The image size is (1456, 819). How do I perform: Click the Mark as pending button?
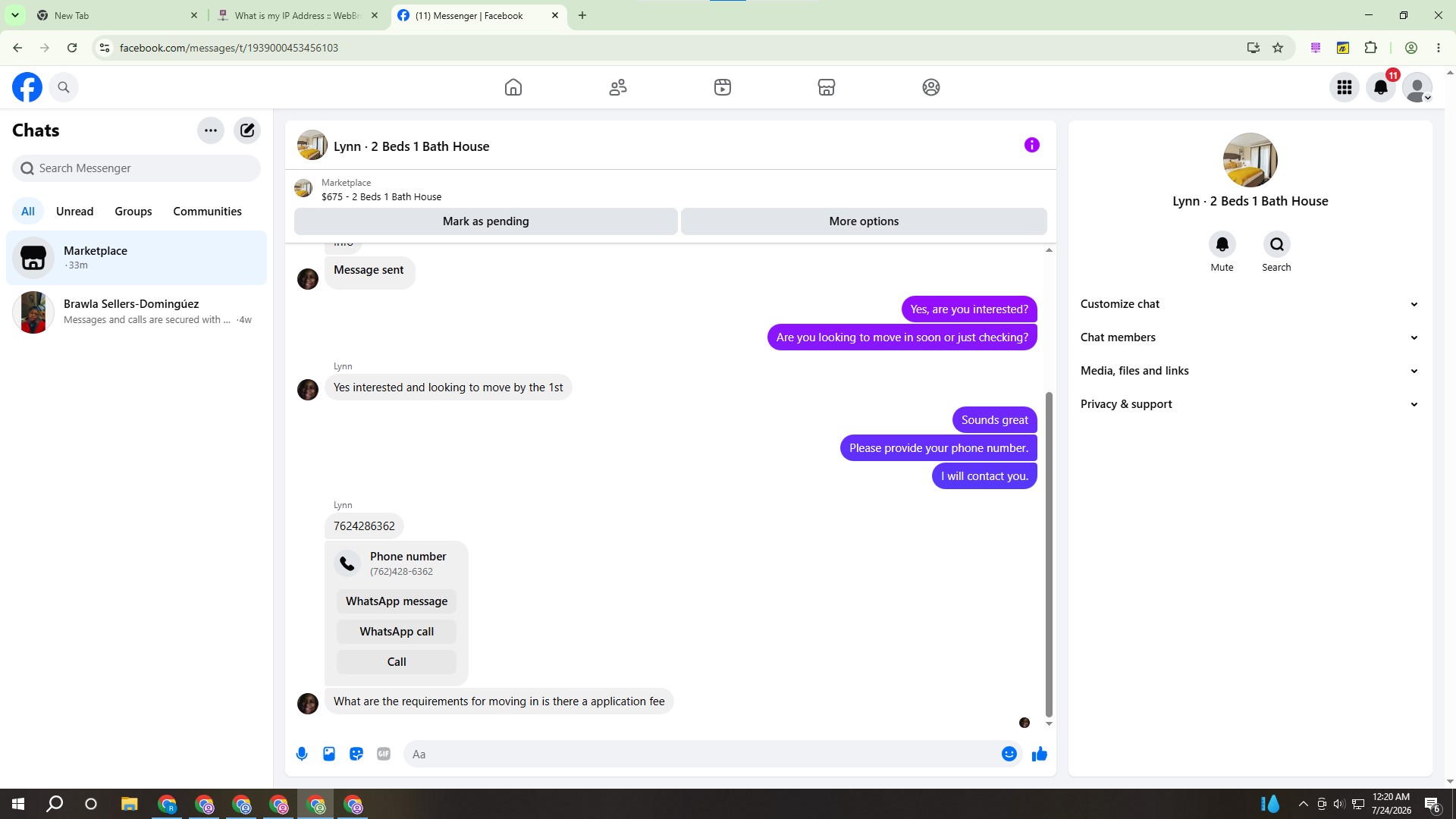click(486, 221)
